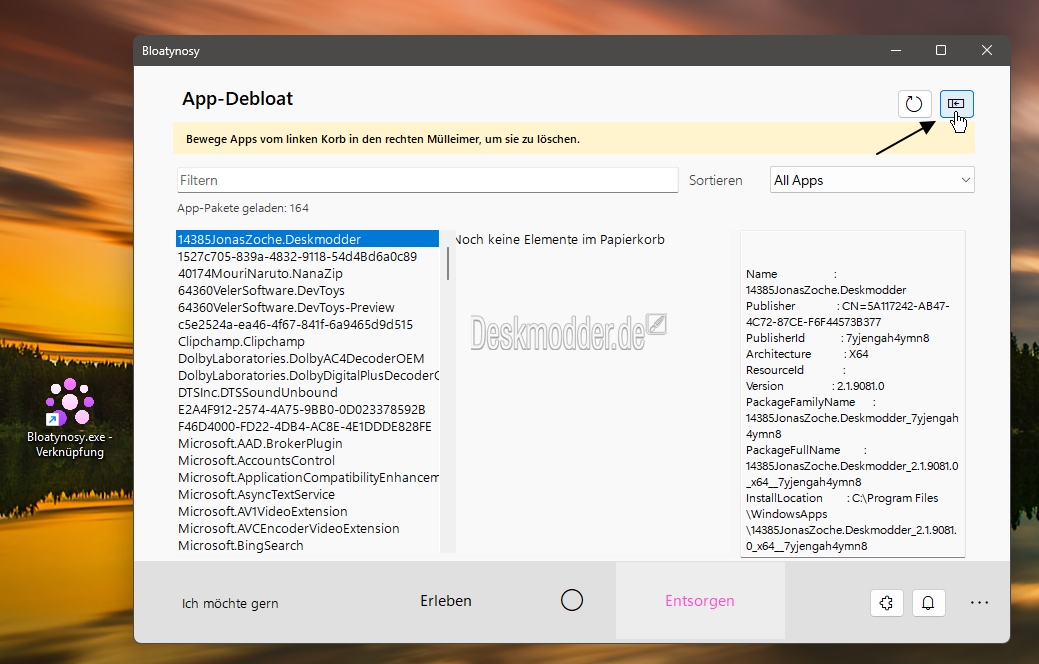Viewport: 1039px width, 664px height.
Task: Click the 'Noch keine Elemente im Papierkorb' text
Action: point(560,239)
